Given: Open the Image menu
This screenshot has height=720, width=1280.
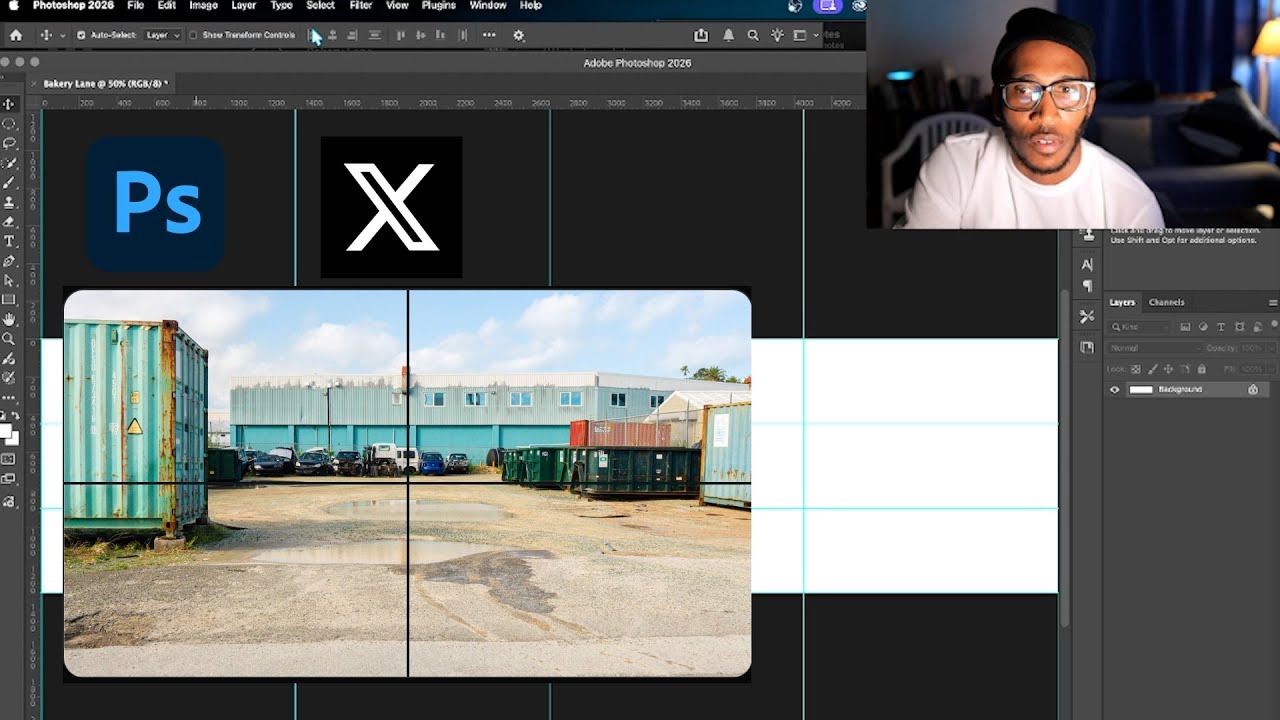Looking at the screenshot, I should (203, 5).
